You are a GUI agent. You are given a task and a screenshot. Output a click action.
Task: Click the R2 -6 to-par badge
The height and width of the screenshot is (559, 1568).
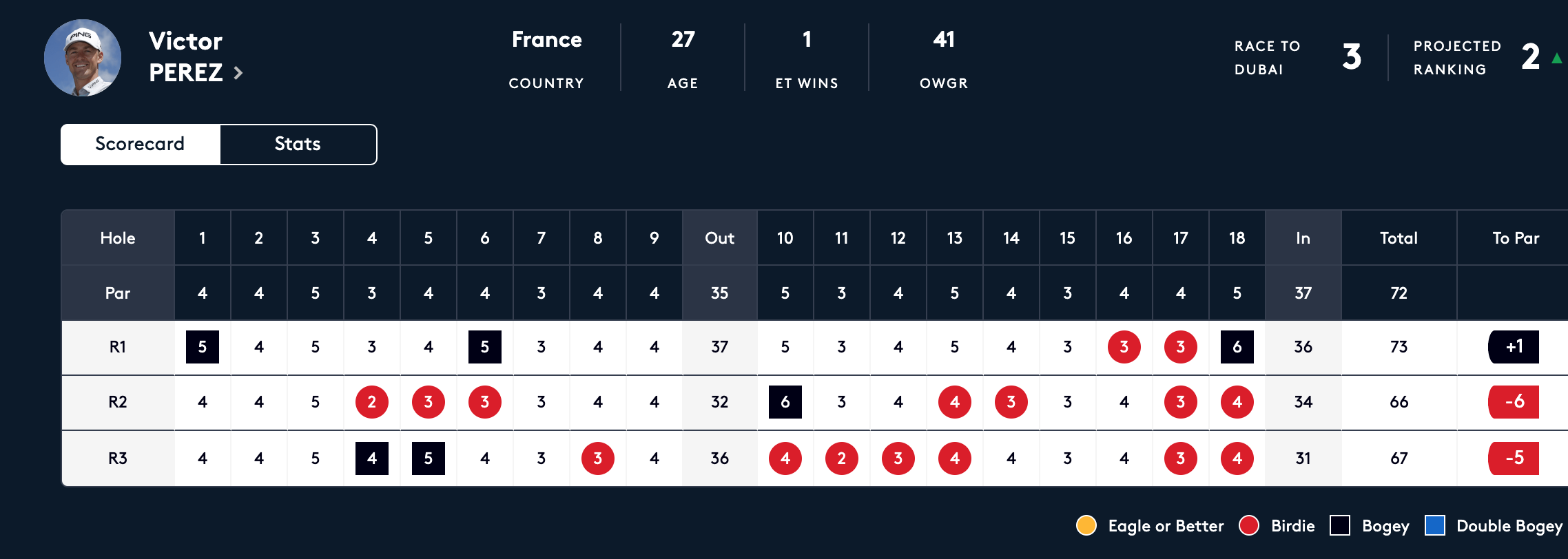1514,402
